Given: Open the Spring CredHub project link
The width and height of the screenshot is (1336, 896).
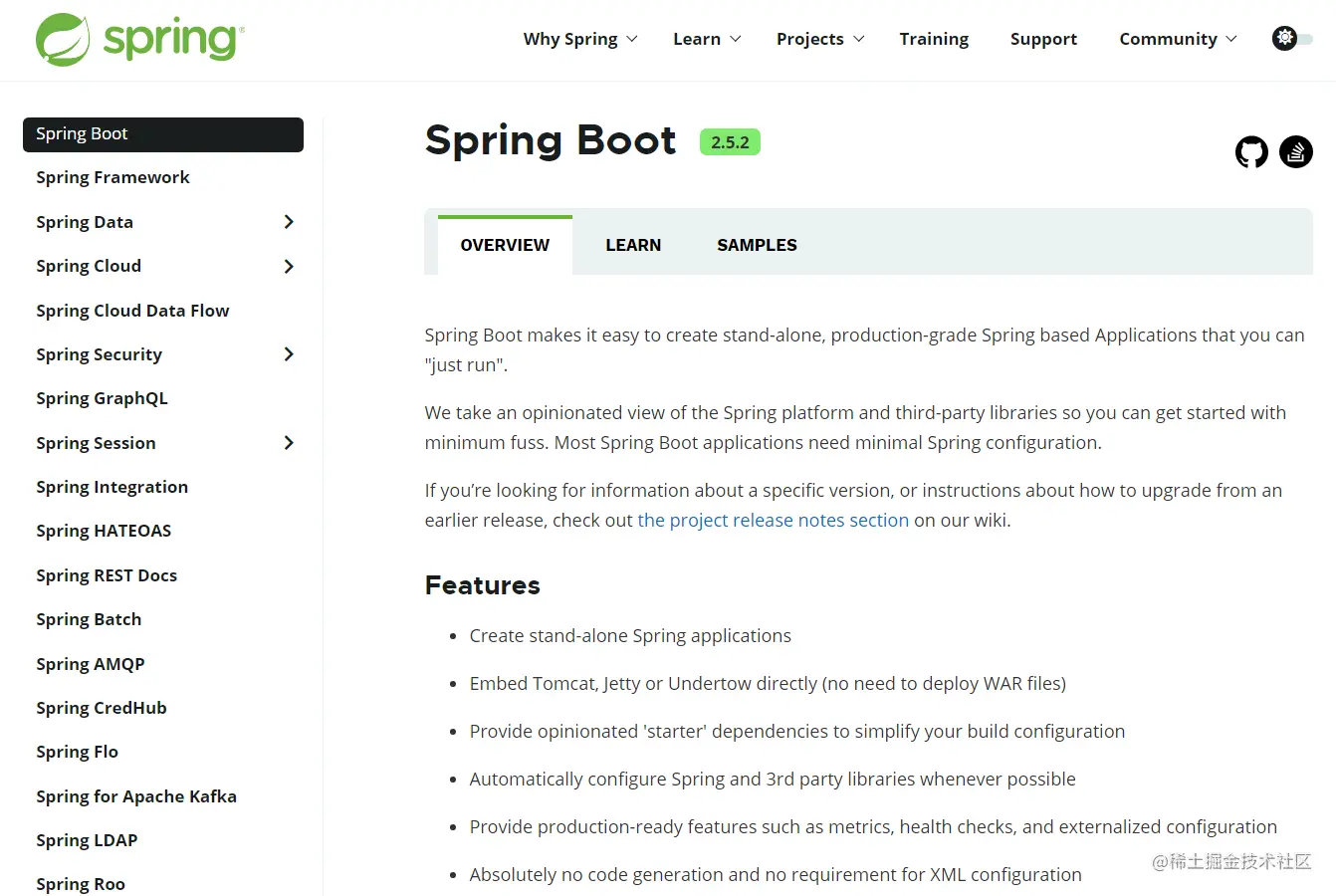Looking at the screenshot, I should point(102,708).
